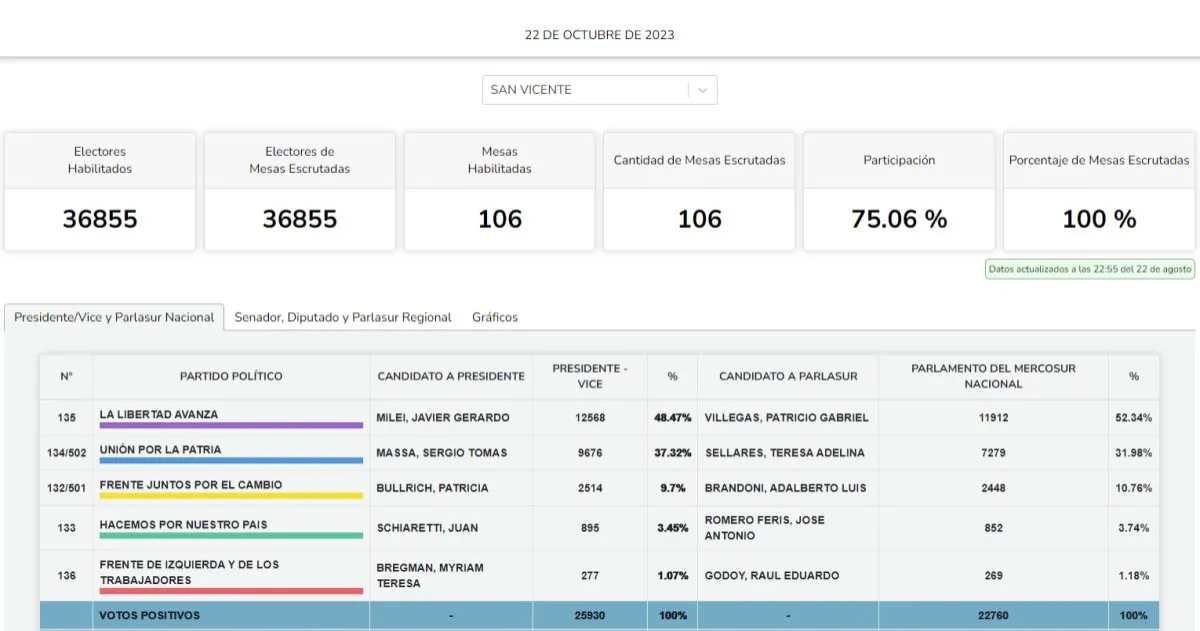Click the Datos actualizados timestamp badge

(x=1090, y=269)
